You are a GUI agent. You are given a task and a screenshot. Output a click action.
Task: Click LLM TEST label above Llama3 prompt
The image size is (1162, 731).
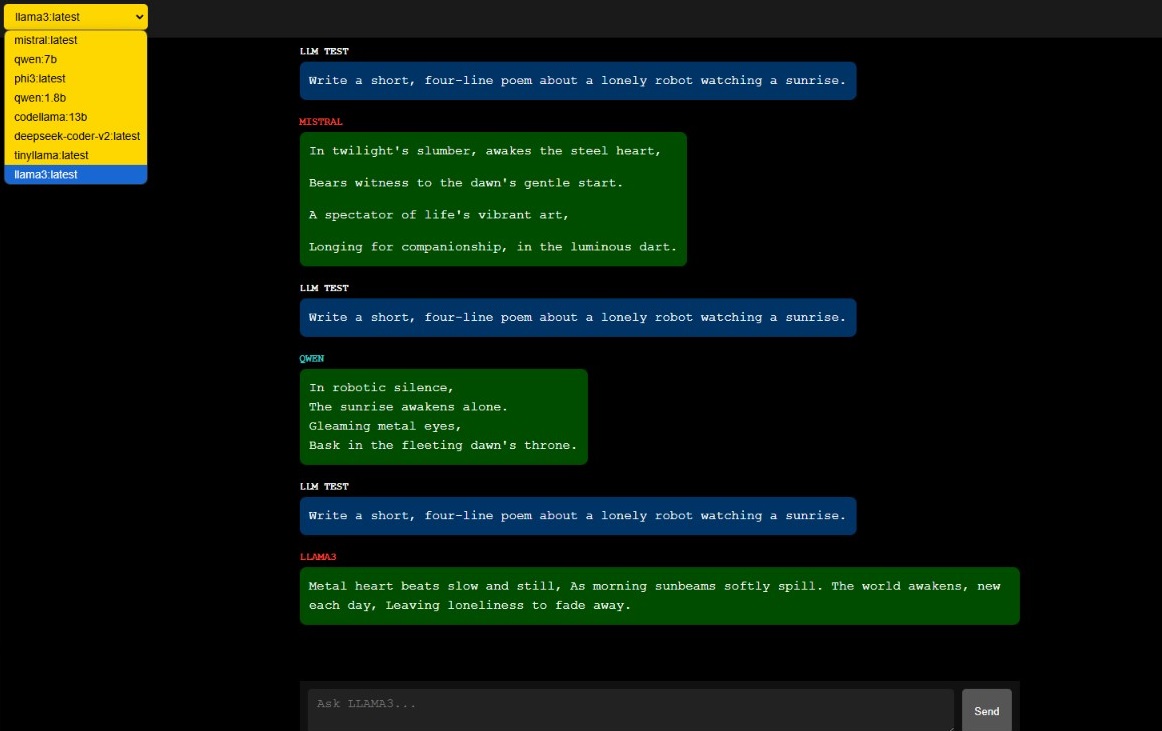coord(324,486)
